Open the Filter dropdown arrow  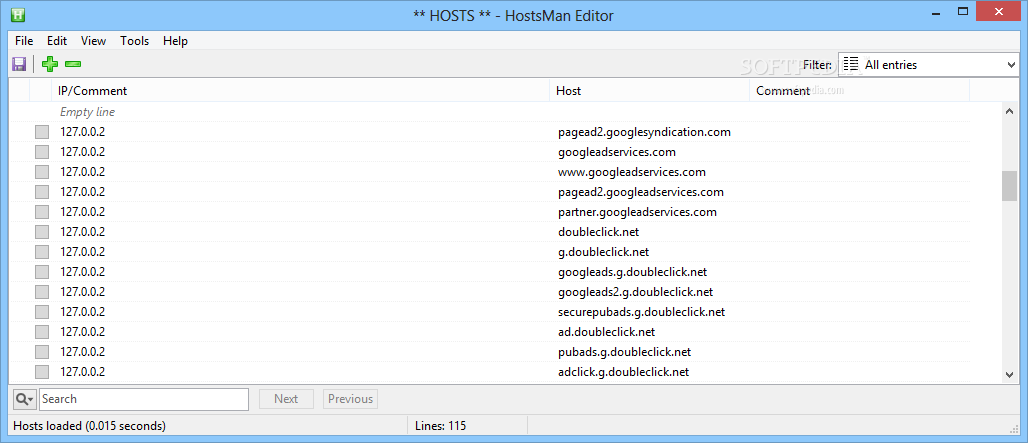click(1010, 64)
